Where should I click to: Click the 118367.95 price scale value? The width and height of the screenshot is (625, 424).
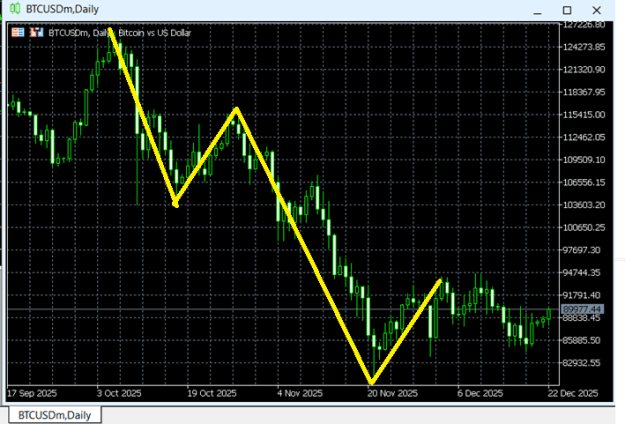[584, 92]
